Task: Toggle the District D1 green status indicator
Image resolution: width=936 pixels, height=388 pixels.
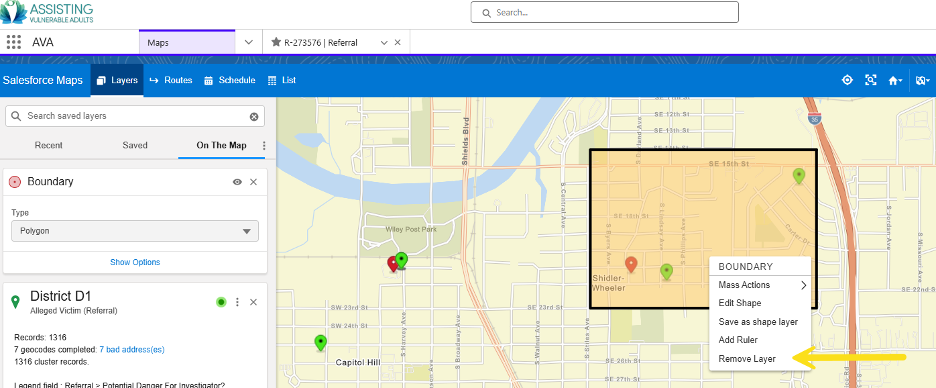Action: [221, 302]
